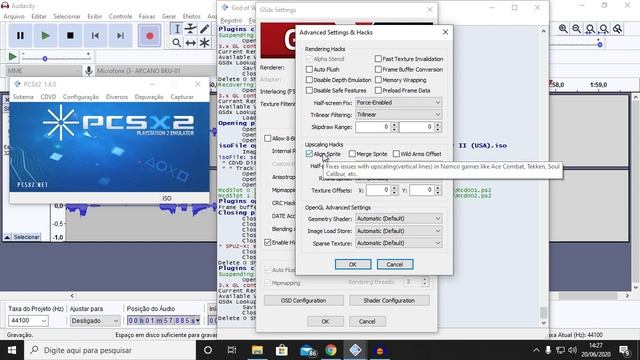Open Microsoft Store from taskbar
640x360 pixels.
pos(282,350)
